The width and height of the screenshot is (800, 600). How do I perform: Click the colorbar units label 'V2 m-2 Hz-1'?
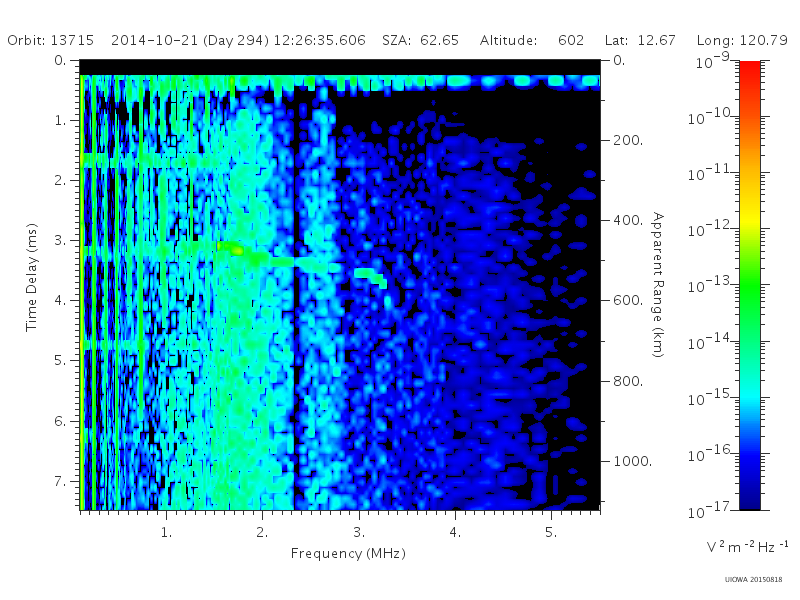(x=747, y=546)
